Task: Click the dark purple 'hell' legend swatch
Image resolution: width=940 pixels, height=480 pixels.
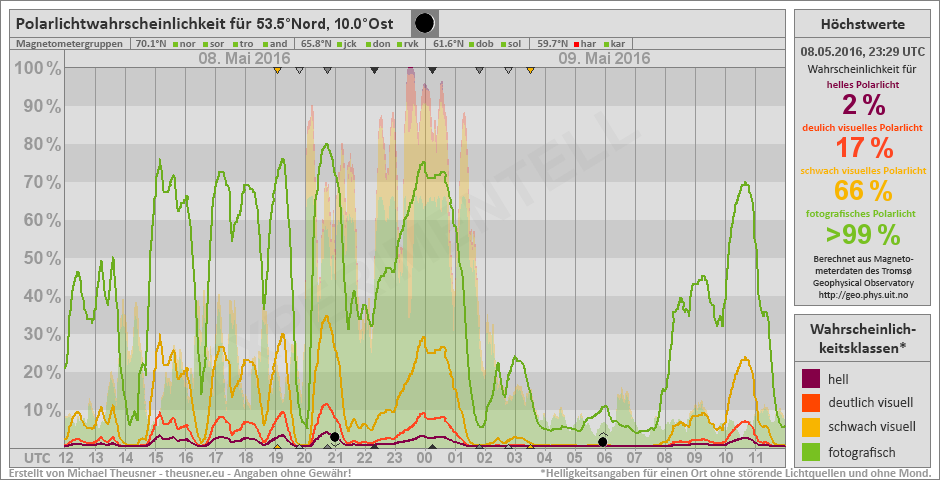Action: (811, 378)
